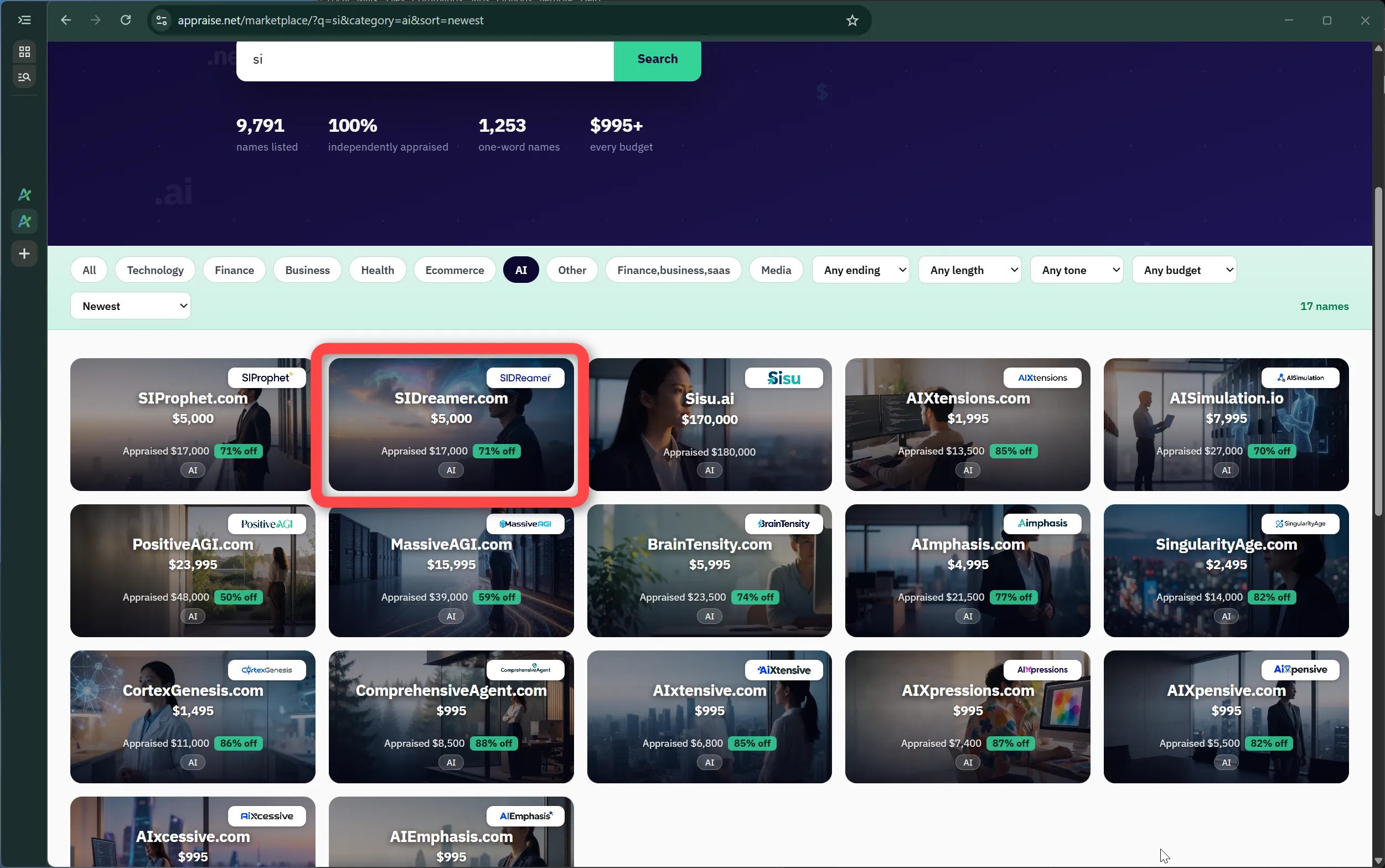
Task: Select the Media category filter
Action: tap(776, 270)
